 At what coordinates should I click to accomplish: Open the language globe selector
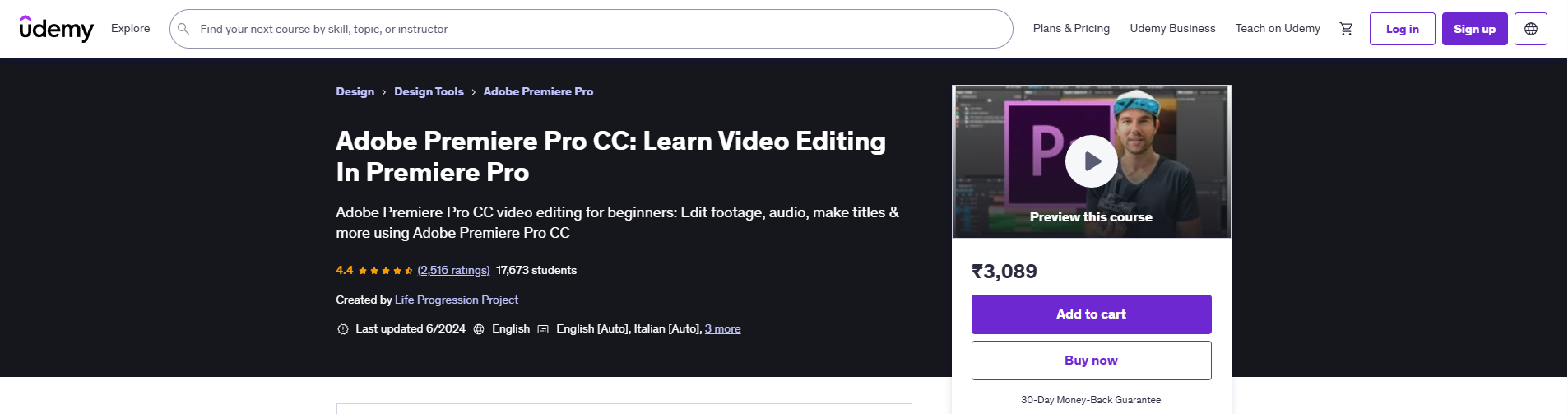[x=1531, y=29]
